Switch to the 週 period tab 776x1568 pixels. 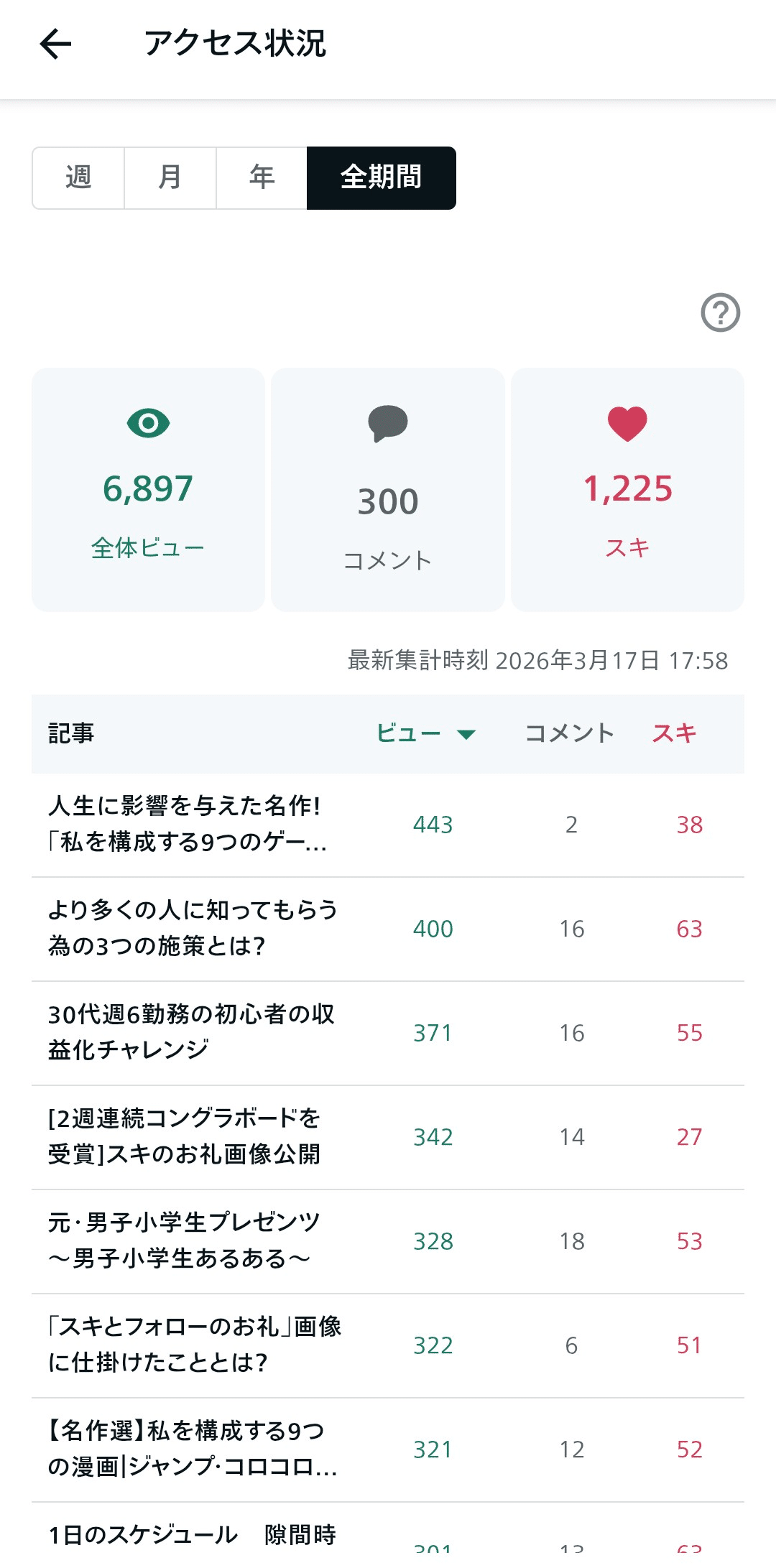point(78,177)
